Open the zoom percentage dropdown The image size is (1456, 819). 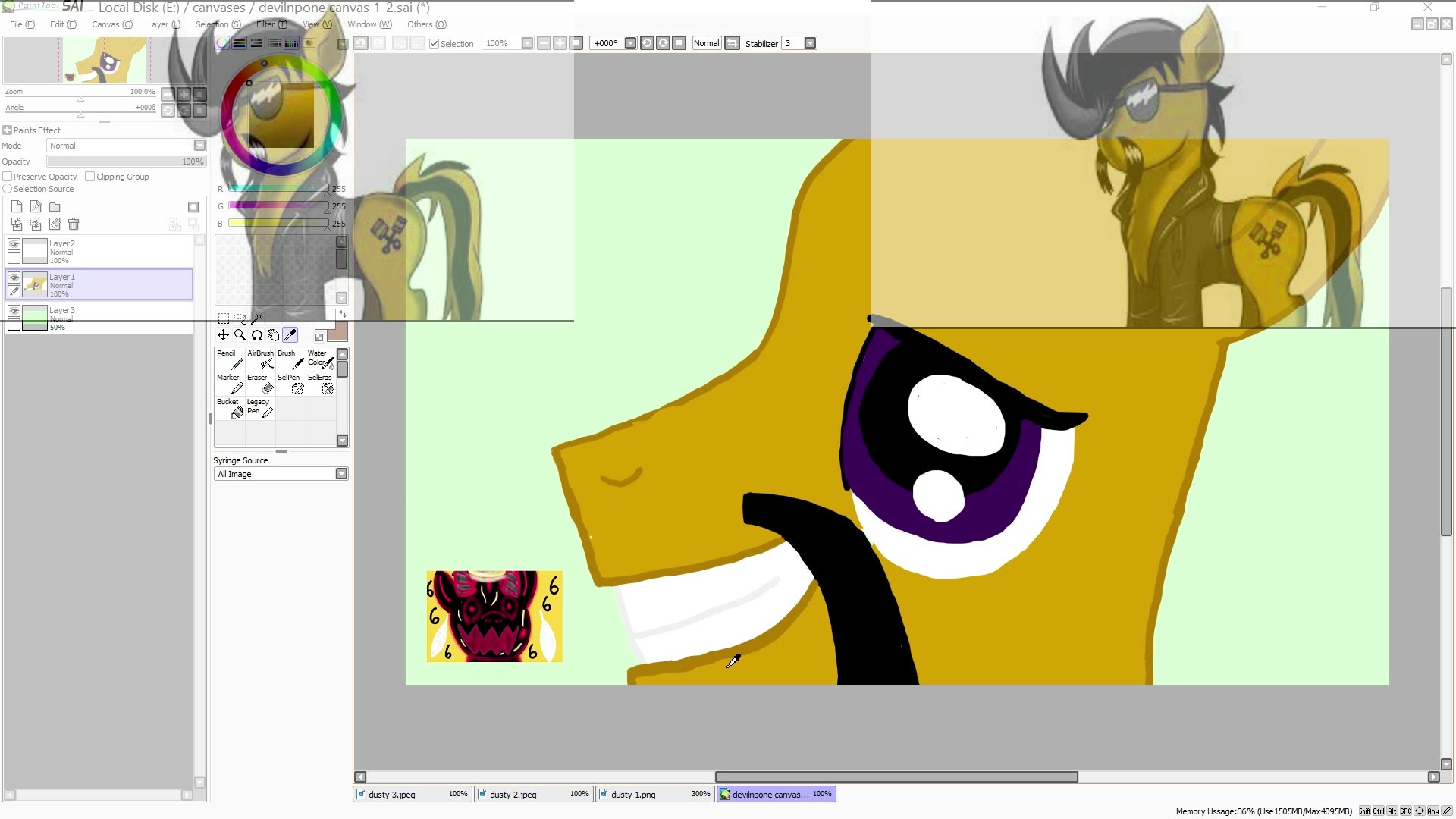coord(527,43)
